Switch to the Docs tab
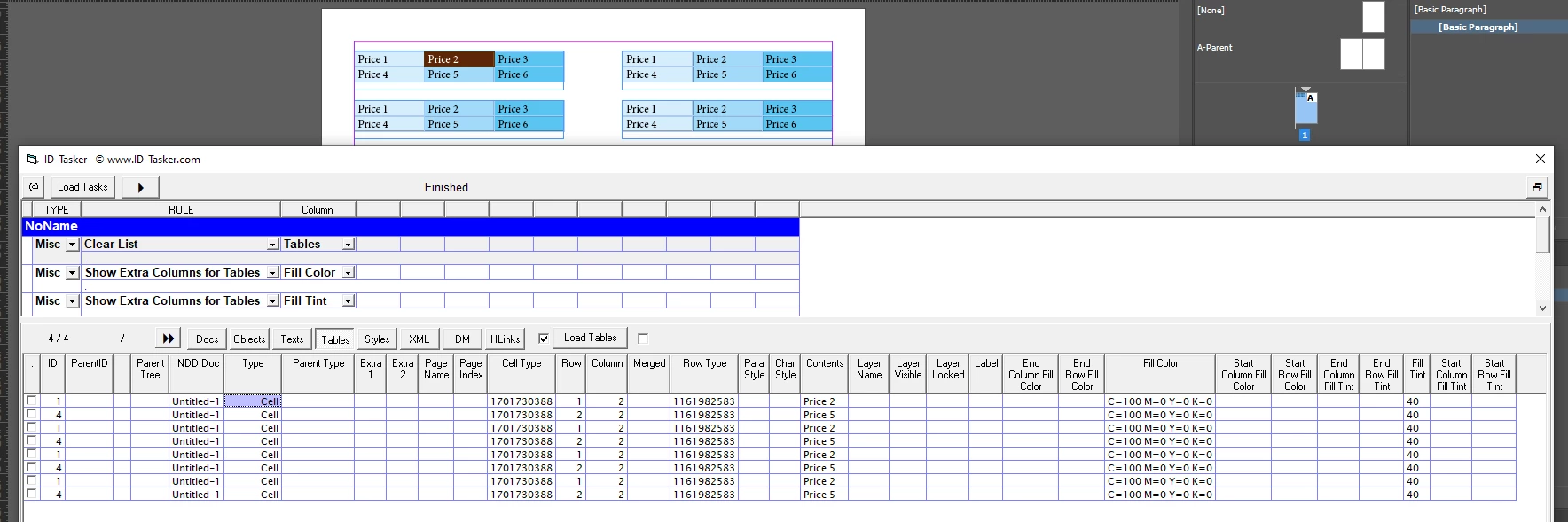The height and width of the screenshot is (522, 1568). coord(207,339)
